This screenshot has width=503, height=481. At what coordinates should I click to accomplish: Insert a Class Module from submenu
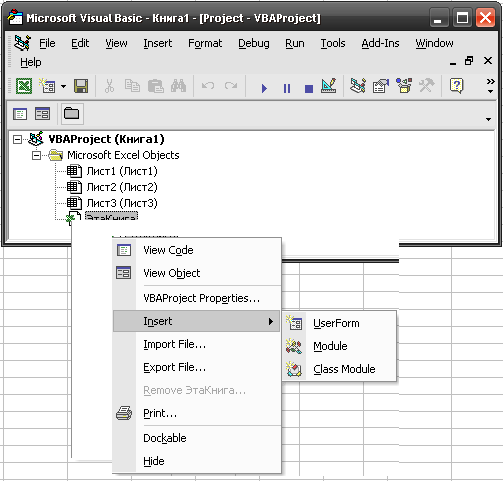339,369
